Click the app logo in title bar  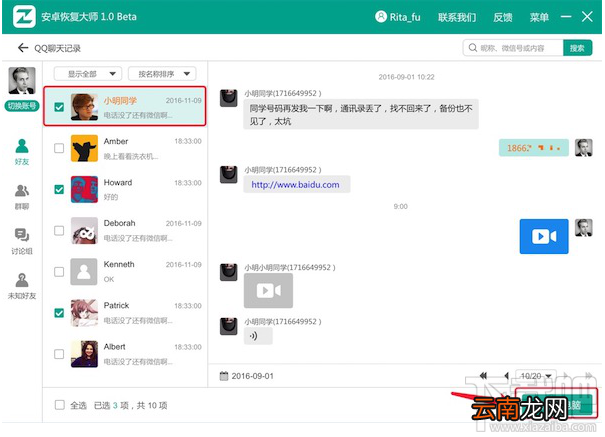tap(24, 17)
